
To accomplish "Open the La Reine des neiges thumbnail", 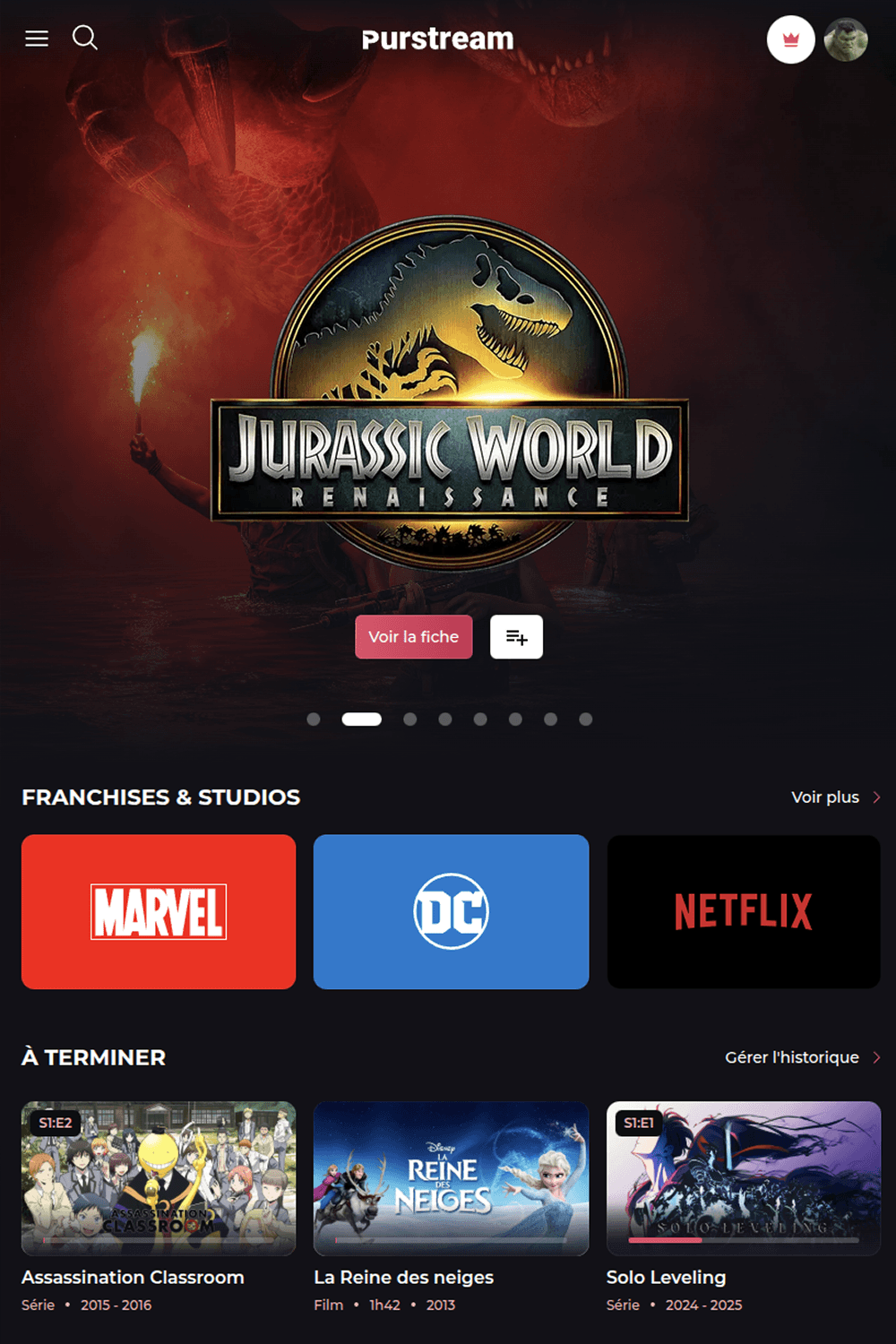I will 452,1178.
